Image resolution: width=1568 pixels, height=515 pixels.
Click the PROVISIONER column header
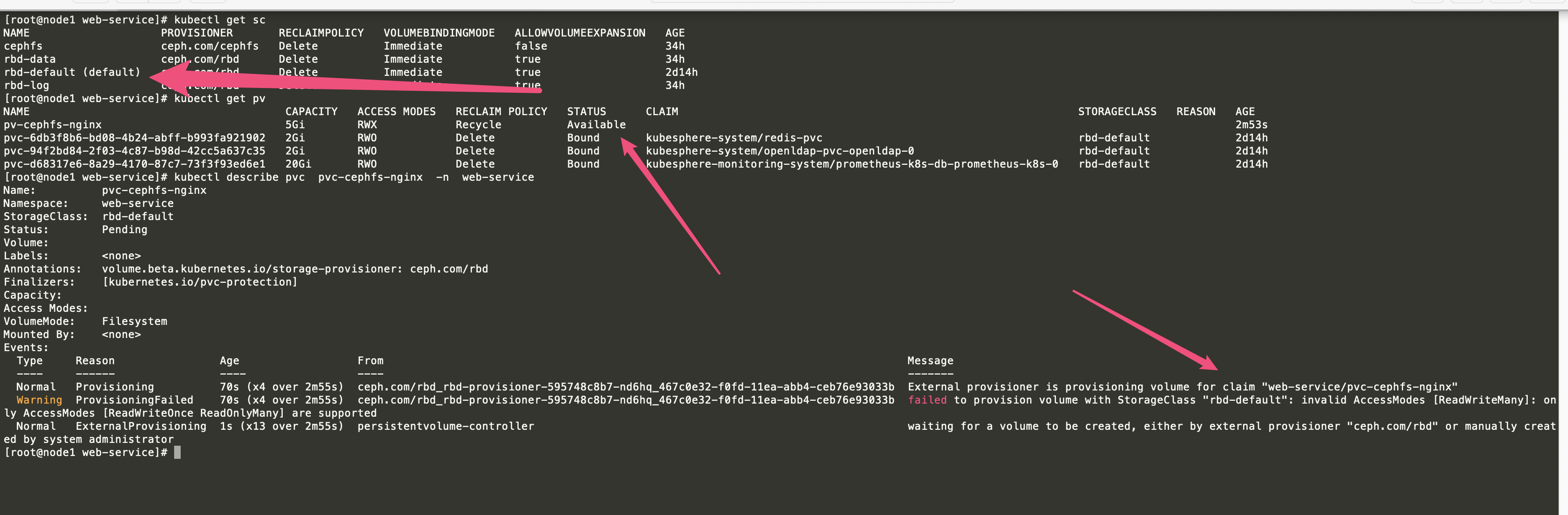[x=197, y=33]
